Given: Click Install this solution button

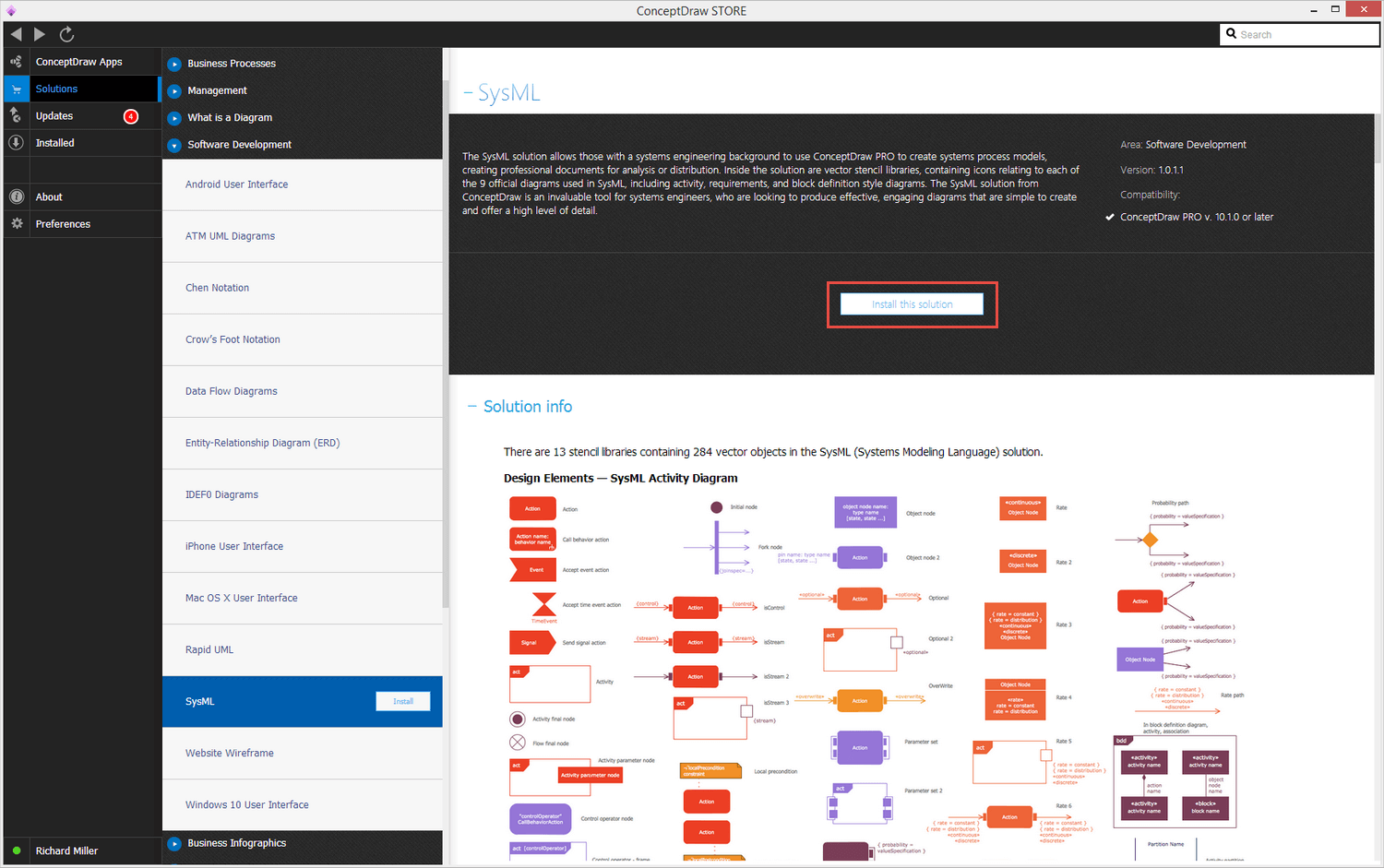Looking at the screenshot, I should point(913,304).
